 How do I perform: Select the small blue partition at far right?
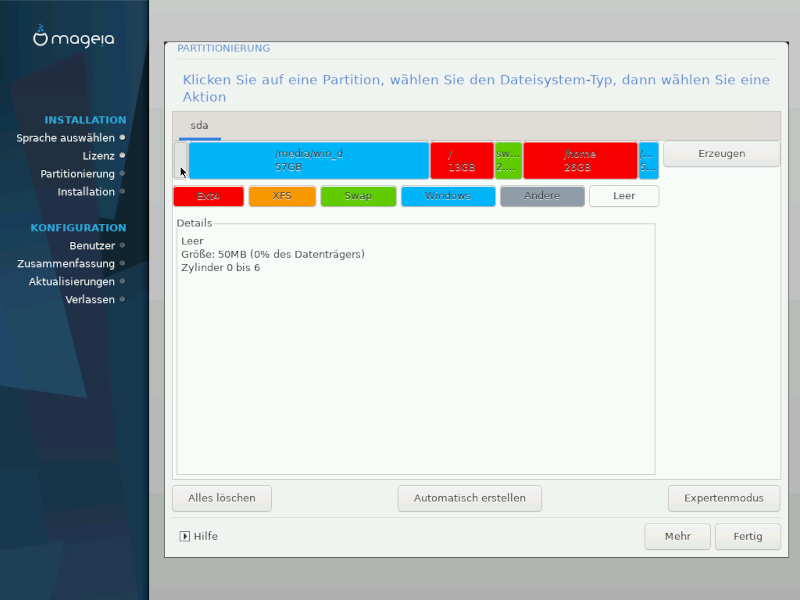[649, 160]
